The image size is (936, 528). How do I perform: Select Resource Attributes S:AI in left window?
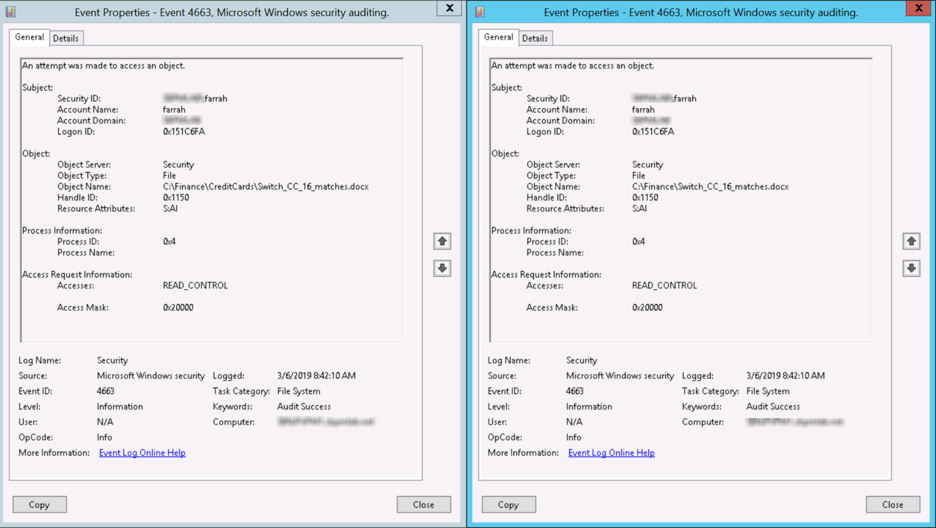coord(170,209)
